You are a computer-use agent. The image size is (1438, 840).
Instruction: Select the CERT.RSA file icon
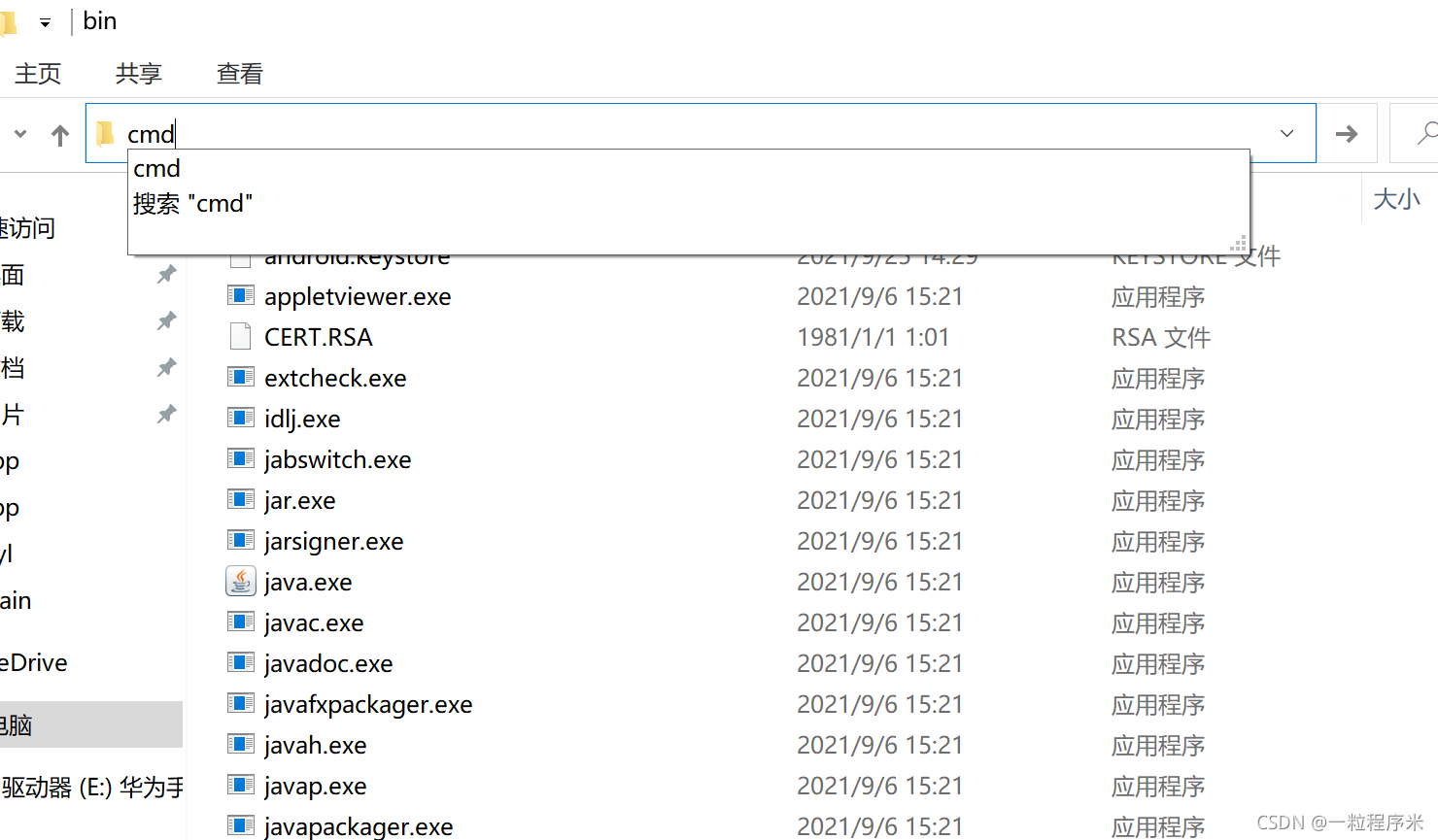[x=241, y=336]
